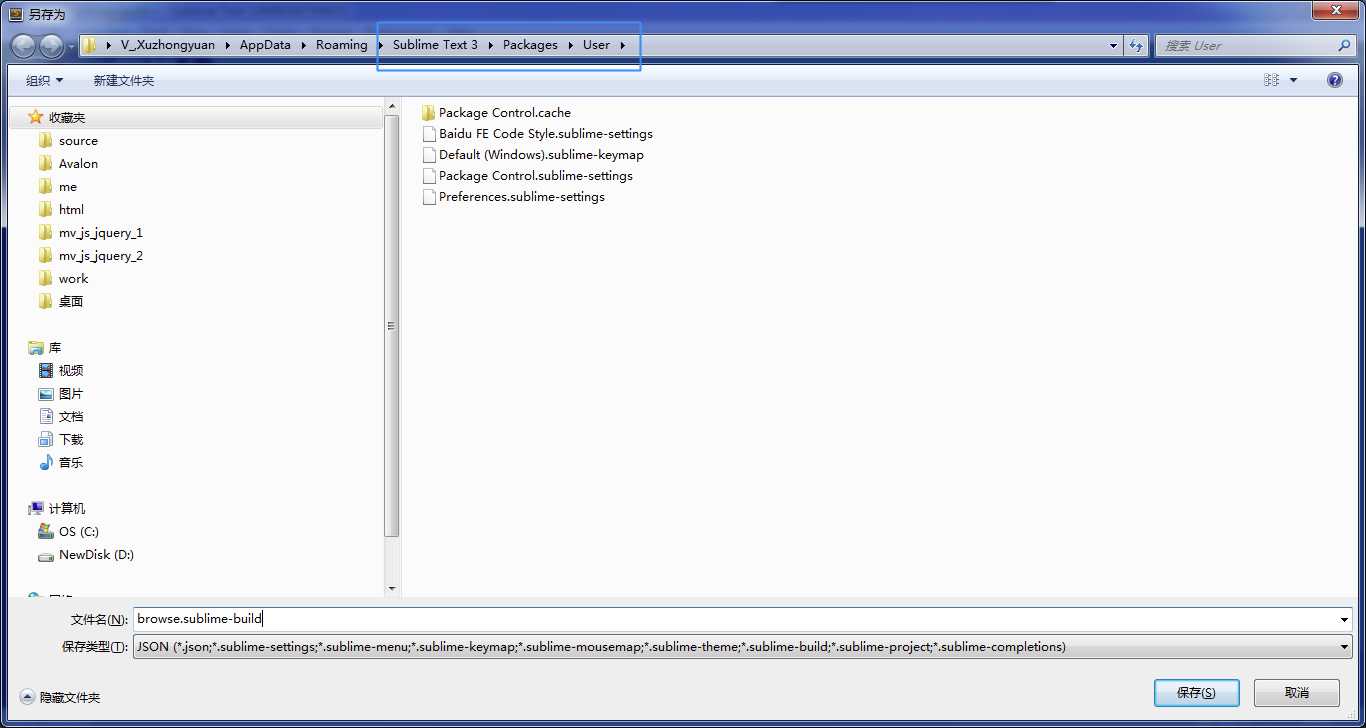Click the help question mark icon

coord(1334,80)
